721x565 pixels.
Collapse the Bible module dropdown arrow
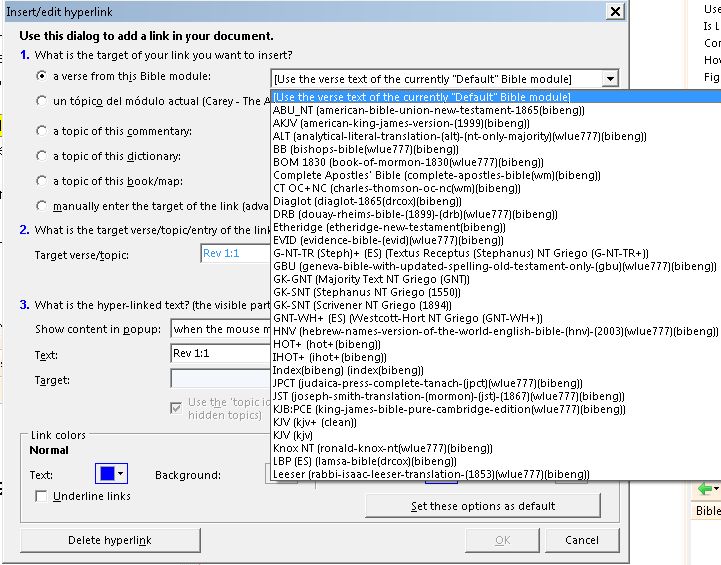[x=610, y=79]
